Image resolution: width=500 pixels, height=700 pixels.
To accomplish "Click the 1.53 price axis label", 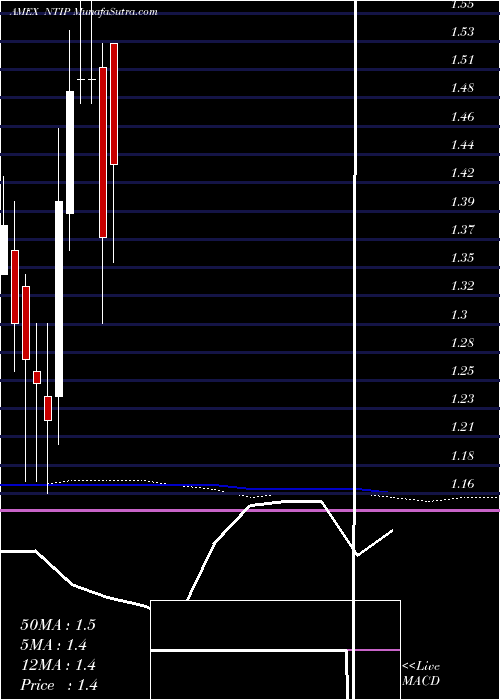I will (462, 32).
